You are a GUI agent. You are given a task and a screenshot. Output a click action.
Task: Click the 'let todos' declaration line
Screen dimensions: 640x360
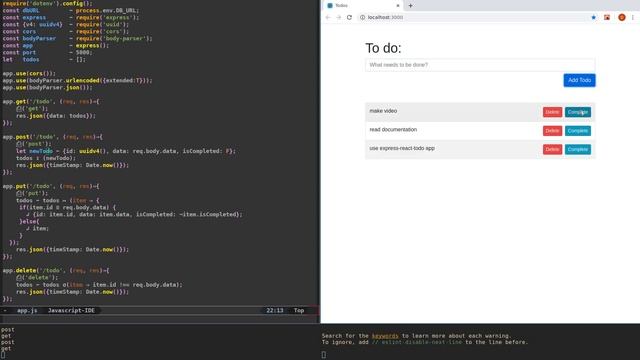44,59
